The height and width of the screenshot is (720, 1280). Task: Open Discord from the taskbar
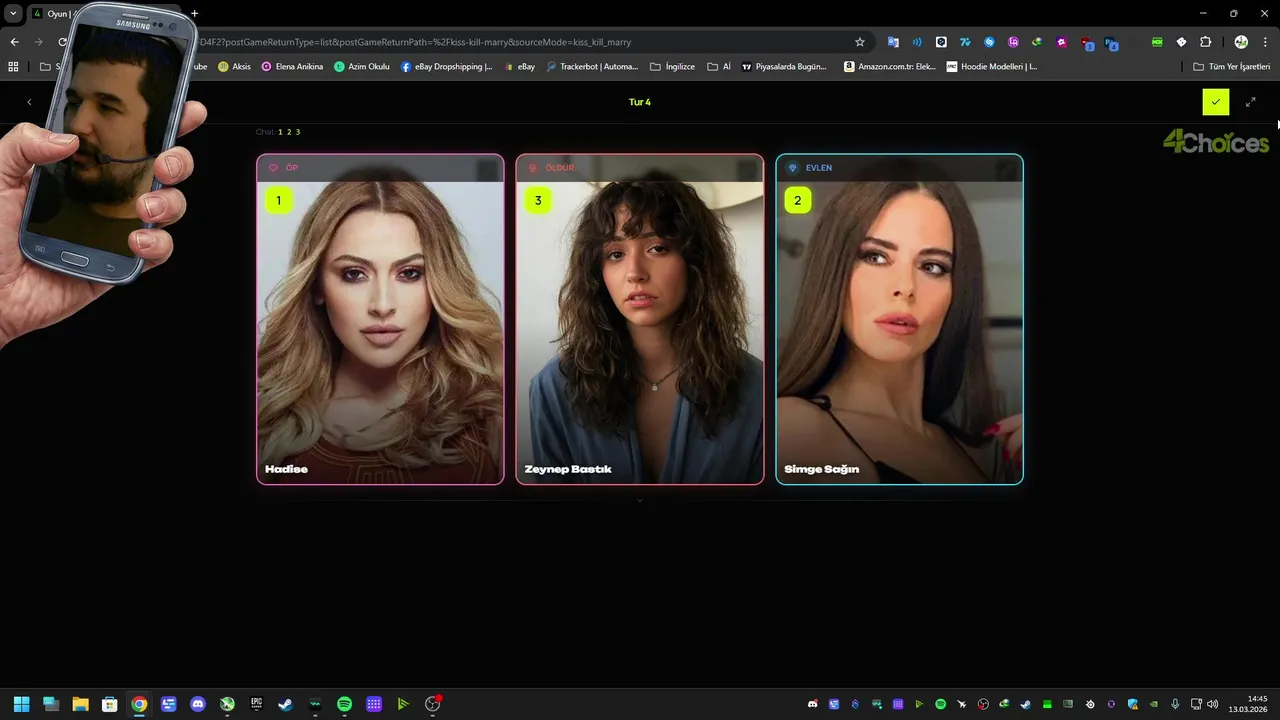click(x=198, y=704)
